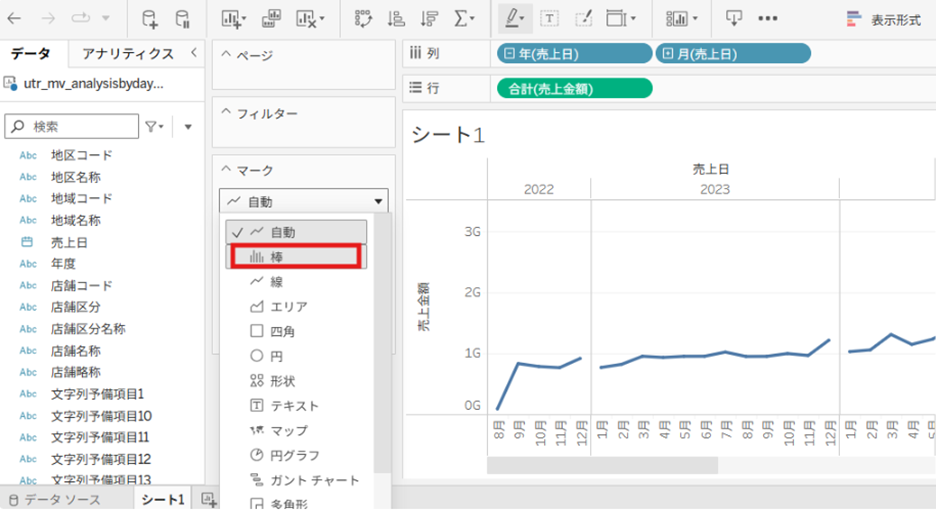
Task: Select the 地区コード field
Action: point(82,155)
